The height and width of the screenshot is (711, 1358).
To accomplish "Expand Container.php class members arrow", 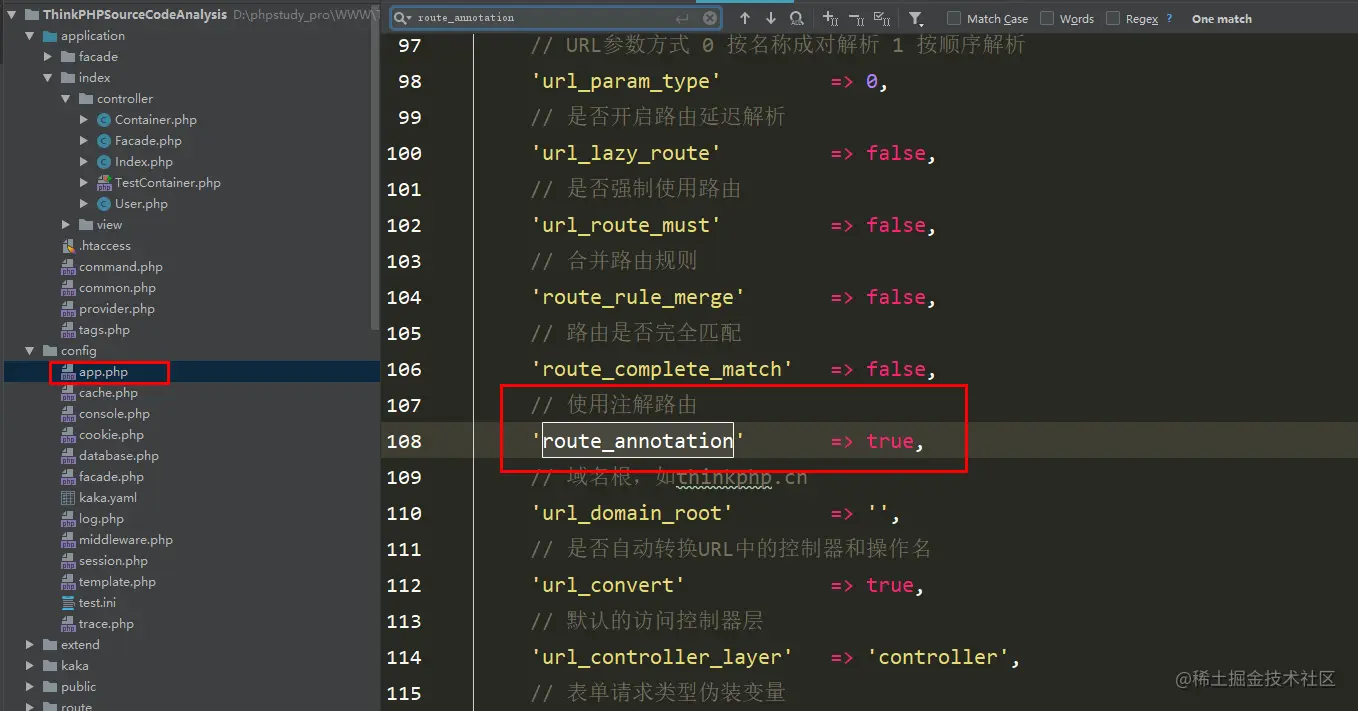I will tap(84, 120).
